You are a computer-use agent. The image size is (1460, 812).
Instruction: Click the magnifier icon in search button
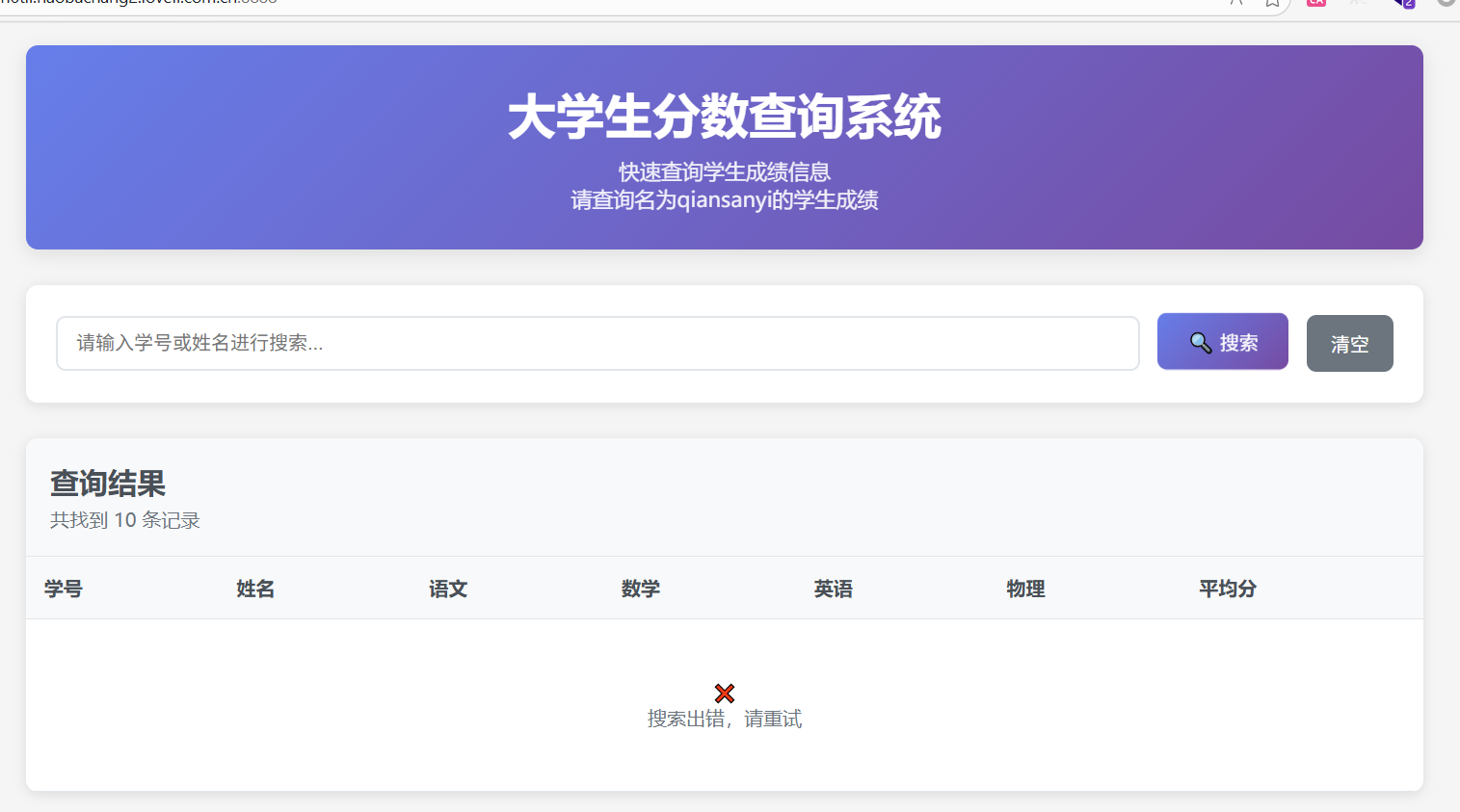pyautogui.click(x=1201, y=343)
